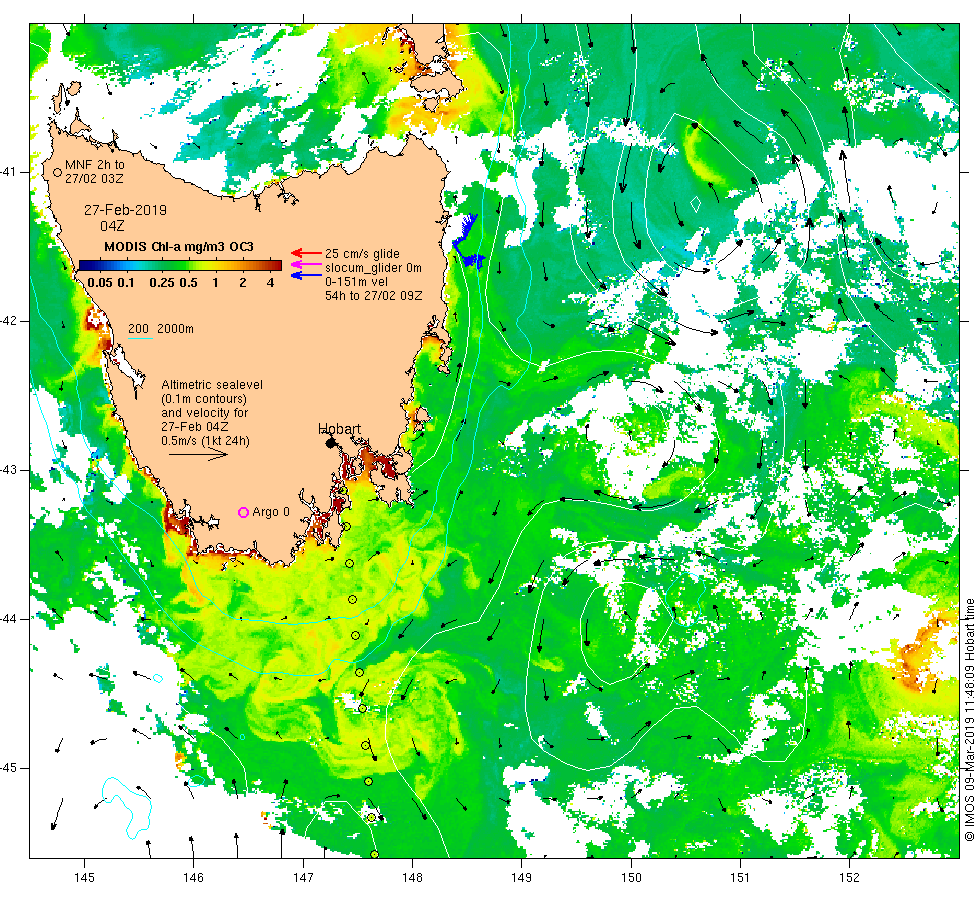Click the Hobart city marker dot
The width and height of the screenshot is (980, 900).
pos(331,443)
